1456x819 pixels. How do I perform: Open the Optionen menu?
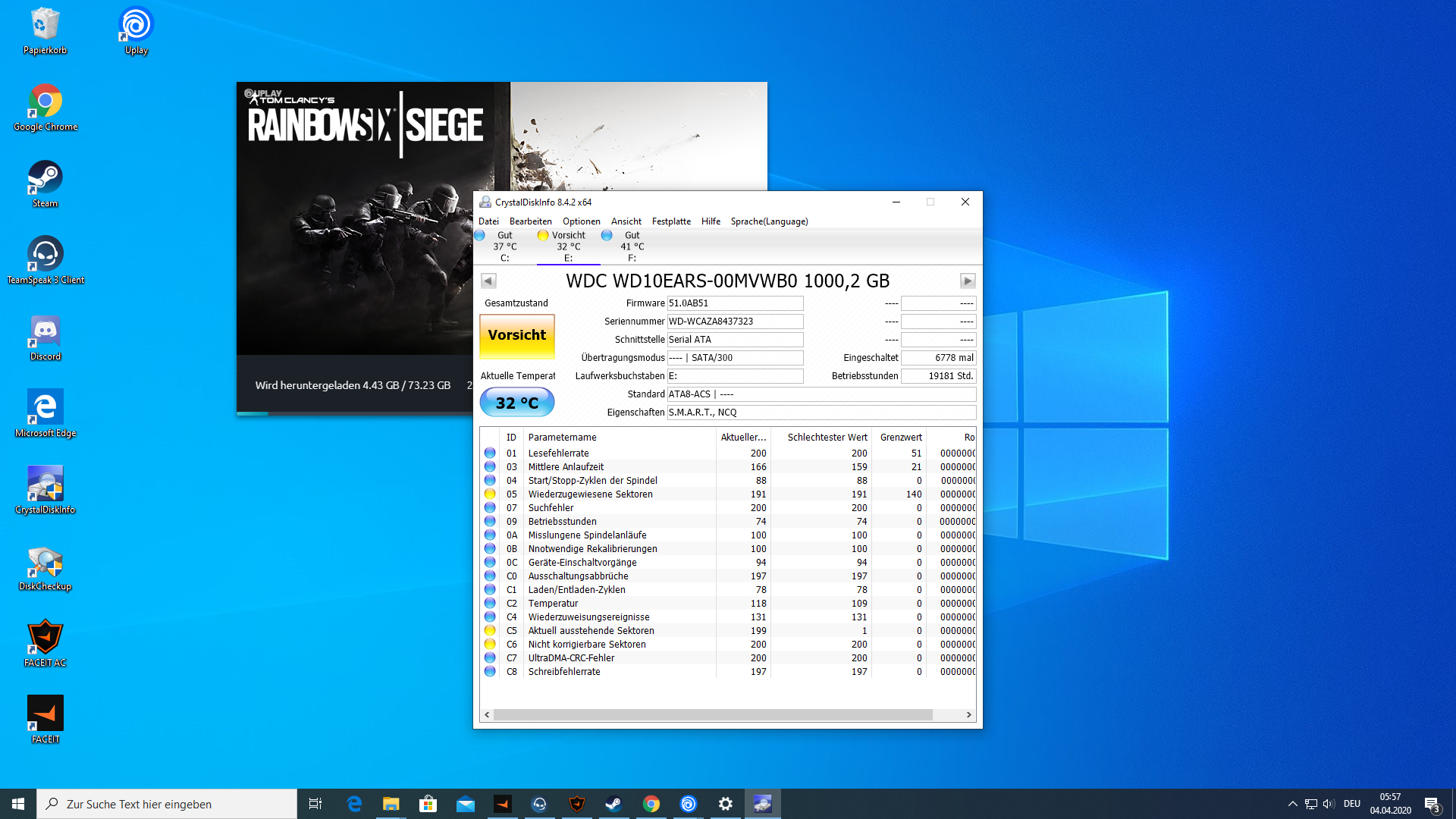[x=581, y=221]
